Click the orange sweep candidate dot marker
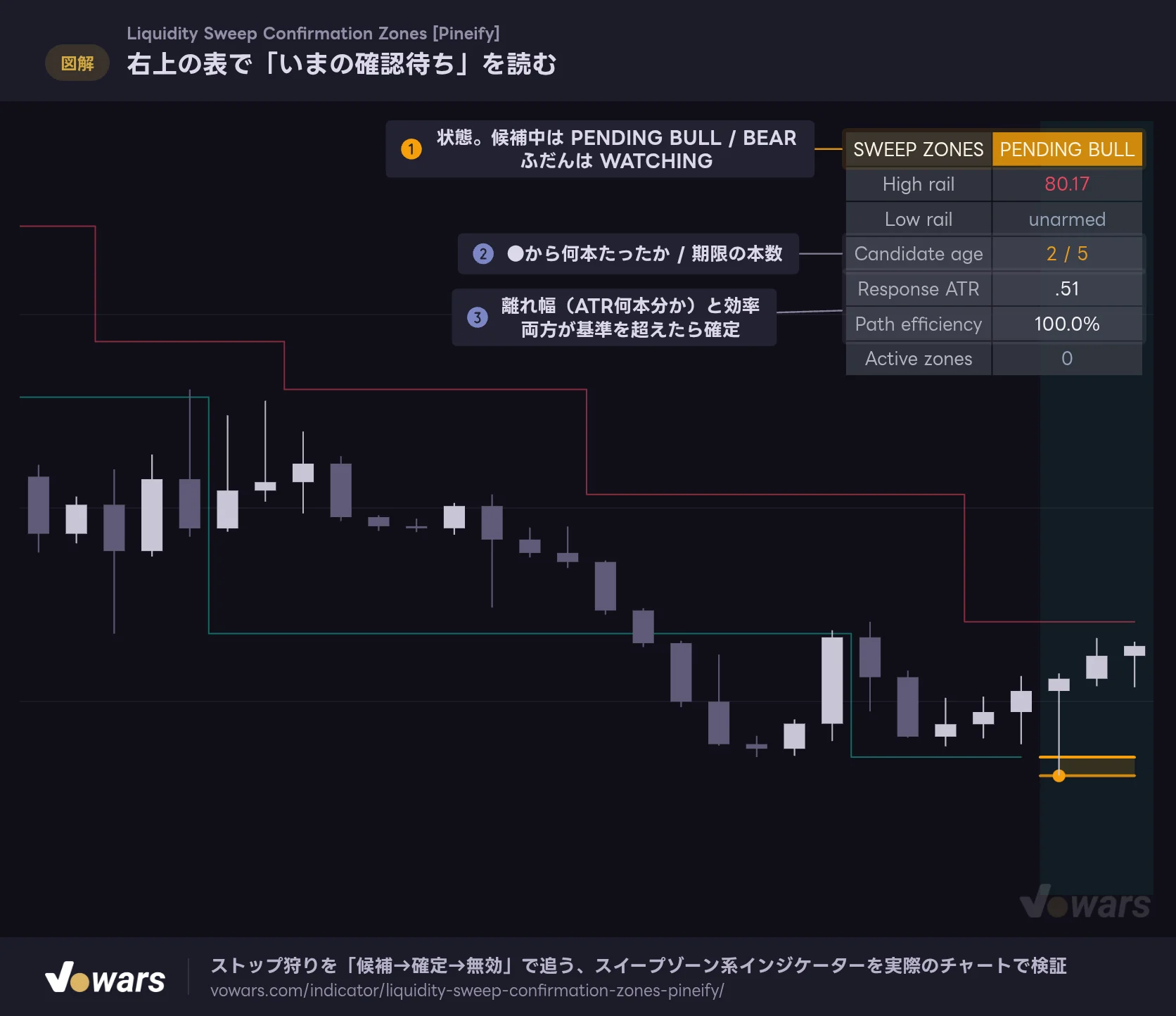This screenshot has height=1016, width=1176. pos(1059,776)
